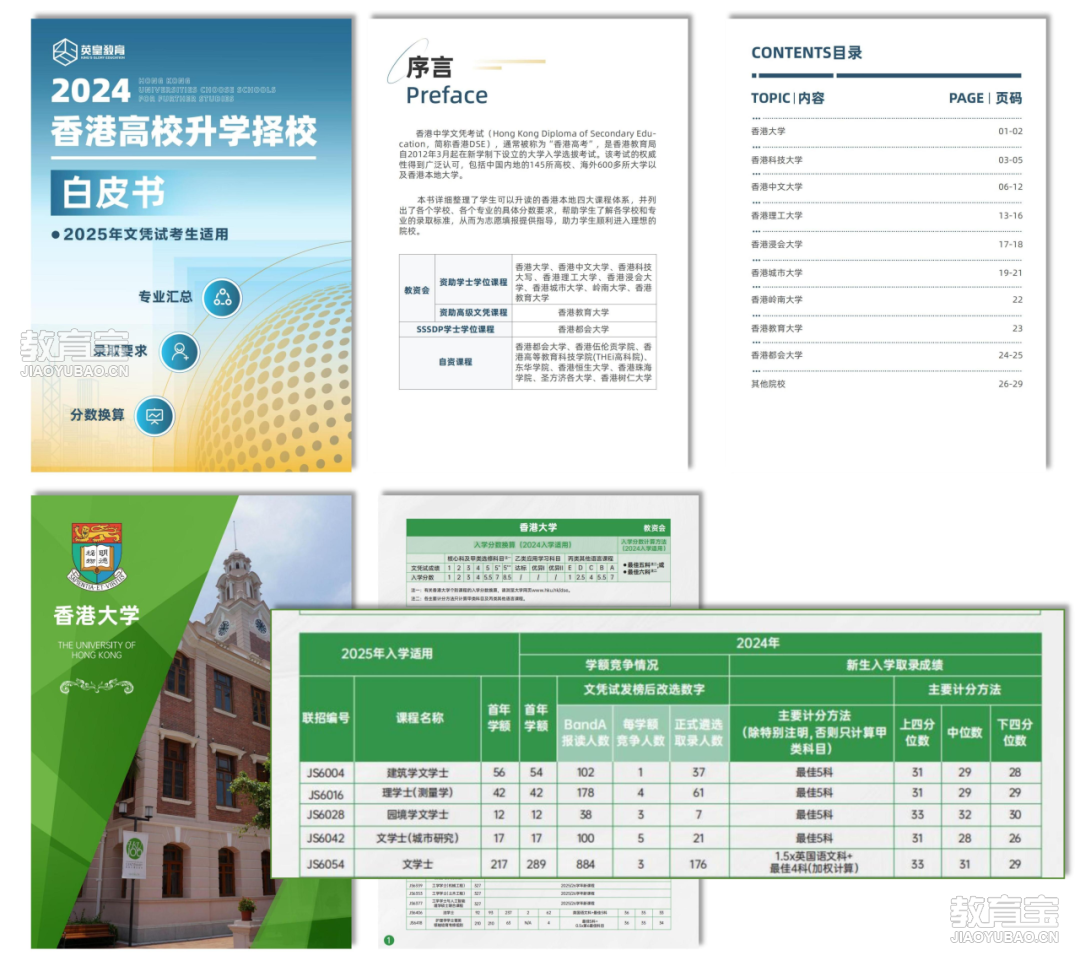Click the 884 value in the JS6054 row
Screen dimensions: 1080x966
585,864
